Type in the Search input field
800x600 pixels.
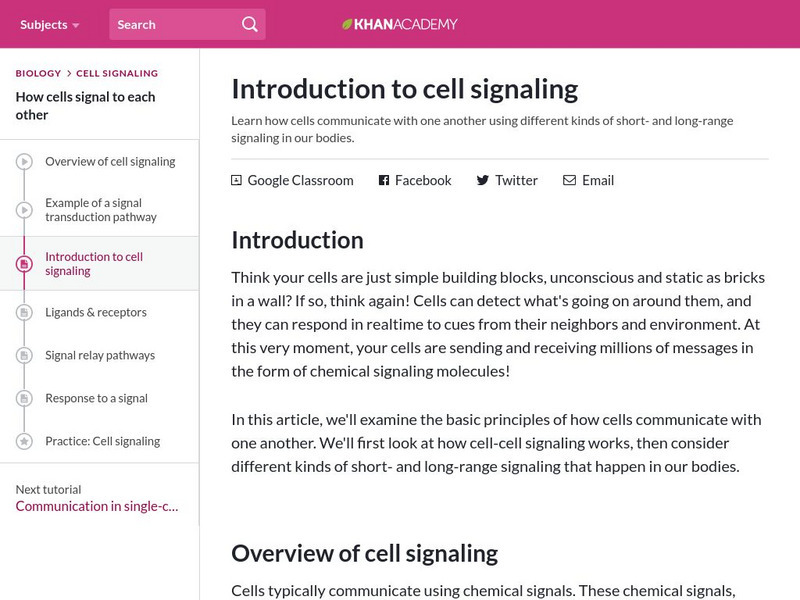(x=172, y=24)
